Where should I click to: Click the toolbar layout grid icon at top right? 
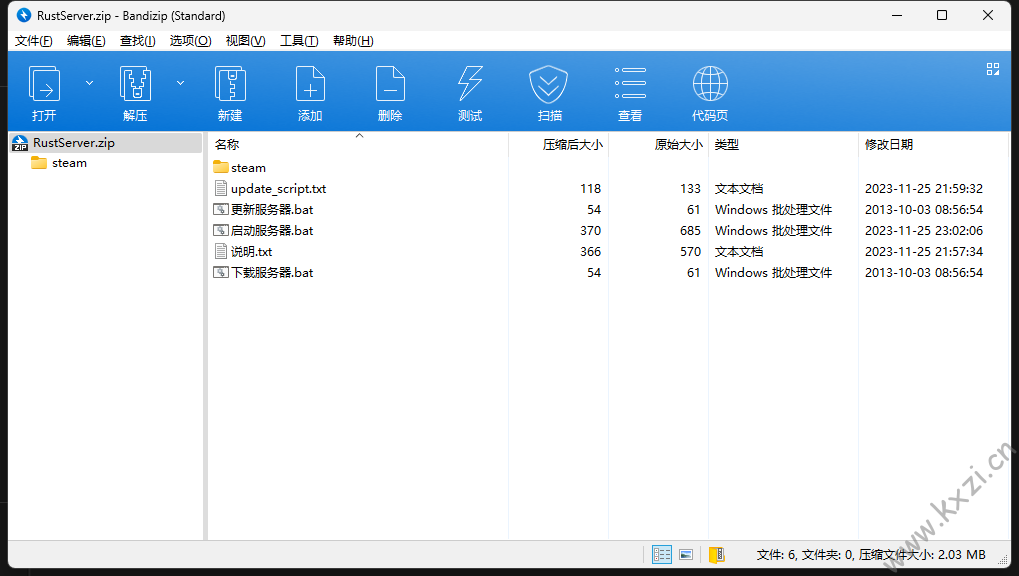pos(992,69)
